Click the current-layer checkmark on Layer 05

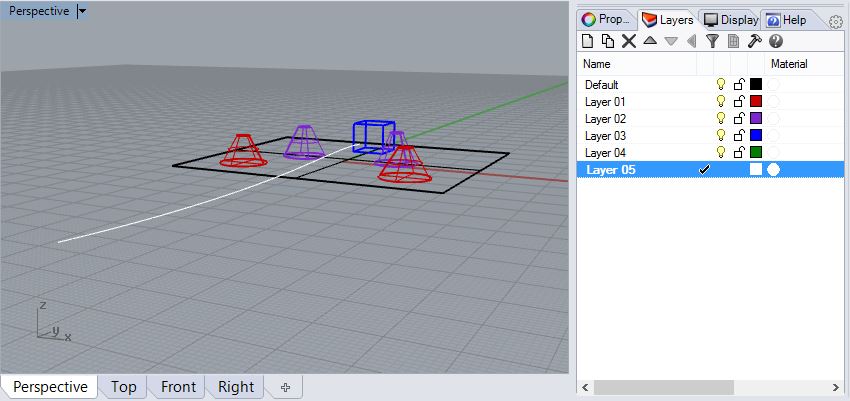(x=704, y=170)
